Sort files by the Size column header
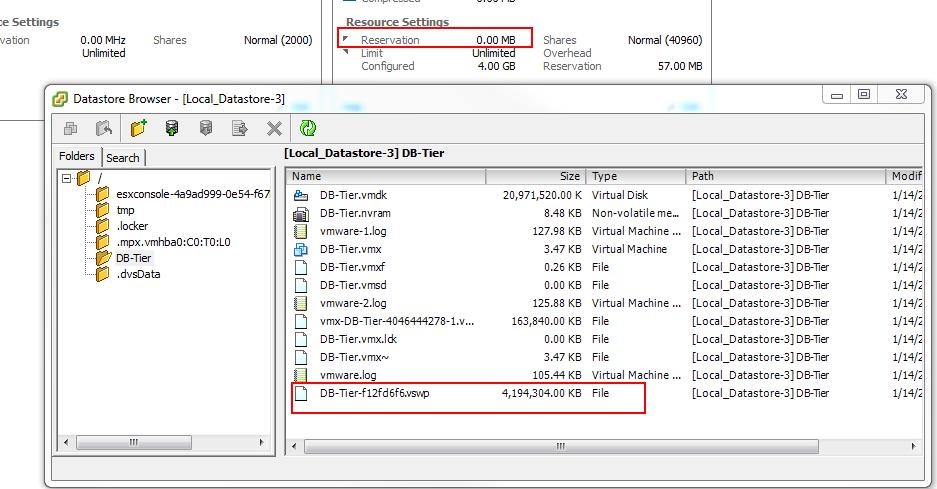This screenshot has height=489, width=937. coord(536,176)
